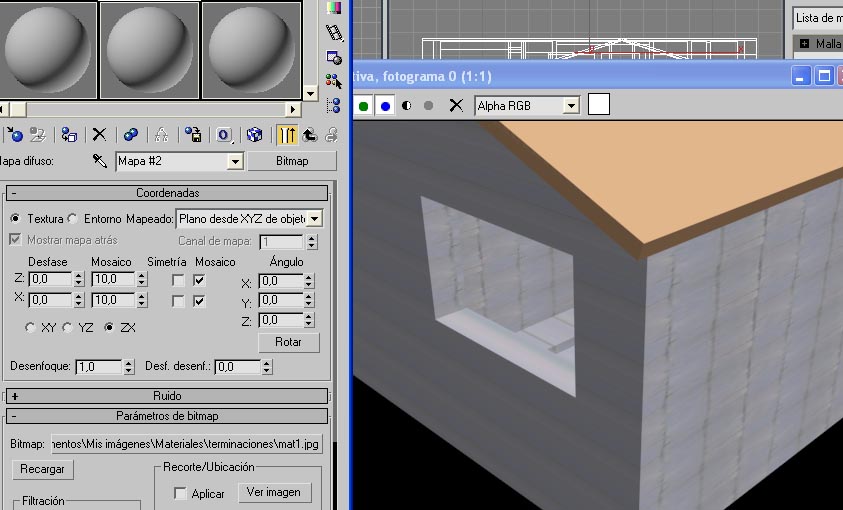
Task: Click the sample slots down scroll arrow
Action: pyautogui.click(x=310, y=94)
